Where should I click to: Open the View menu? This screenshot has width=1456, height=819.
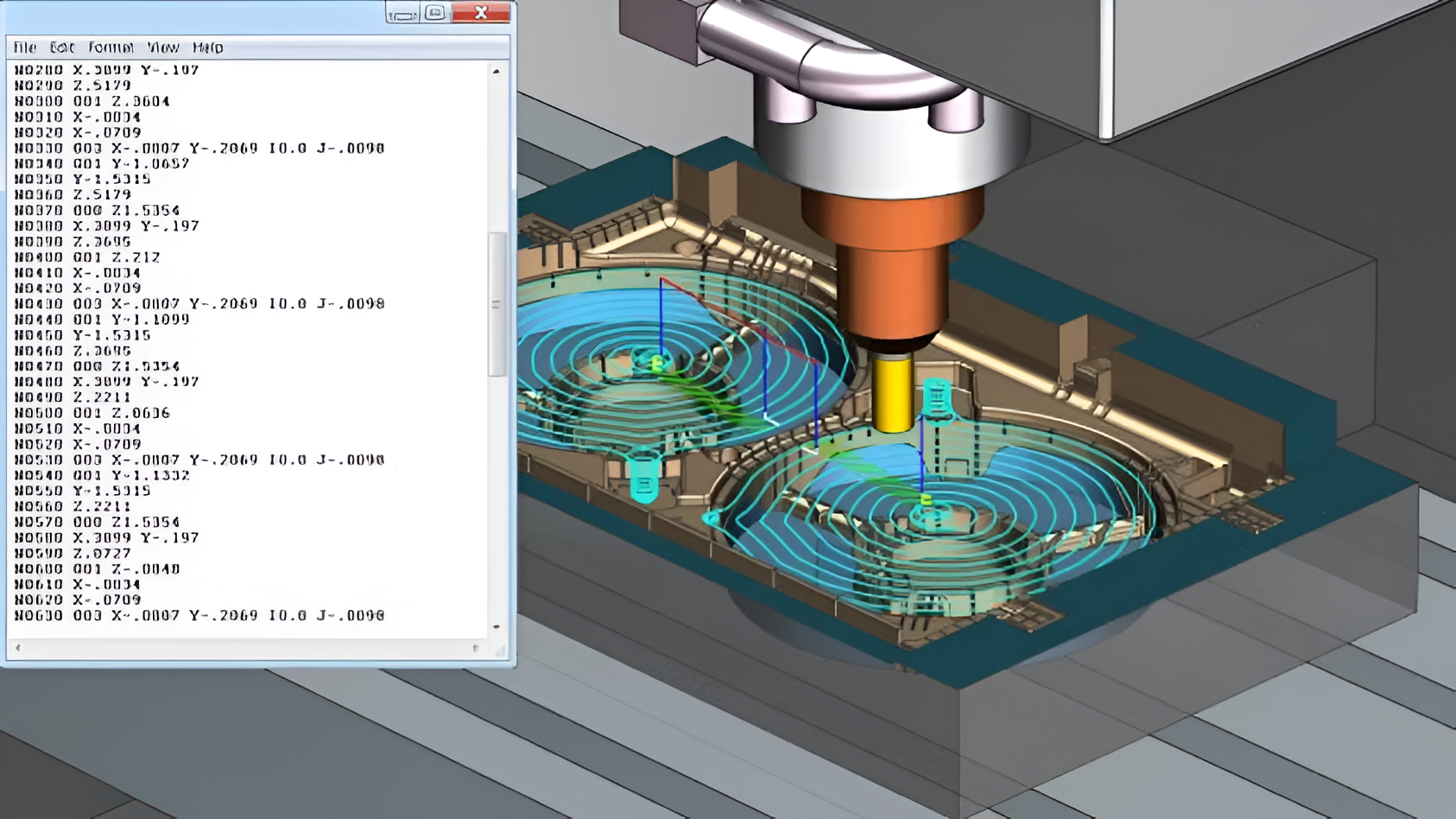[x=163, y=48]
